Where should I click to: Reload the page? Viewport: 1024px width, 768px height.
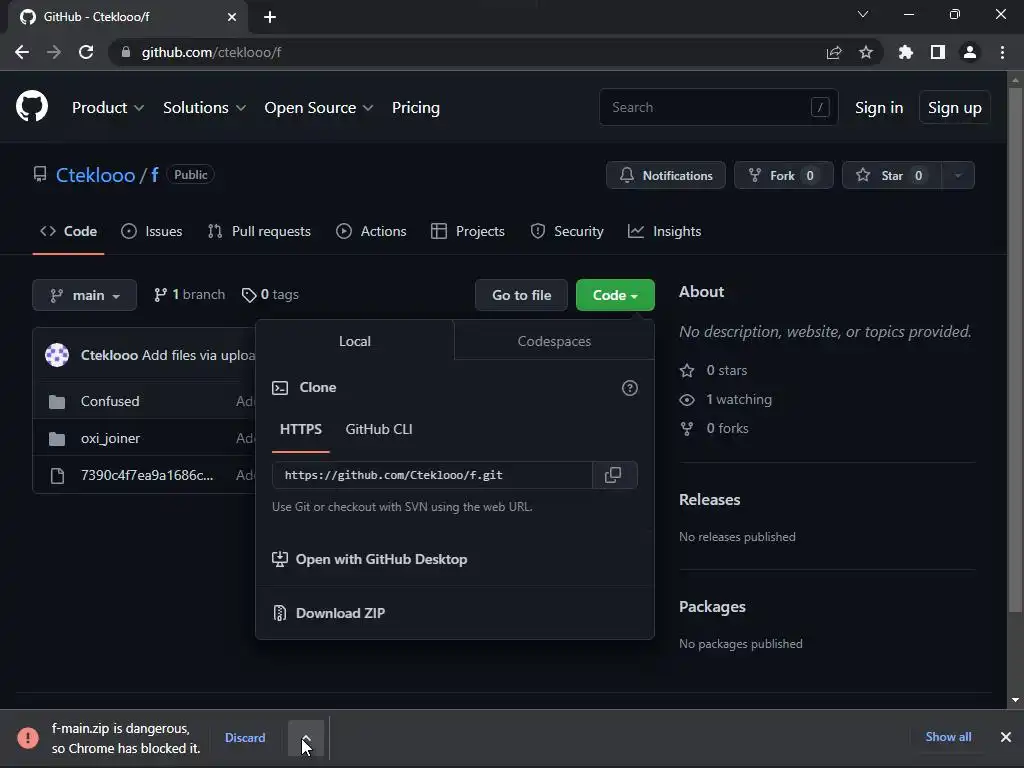click(x=86, y=52)
